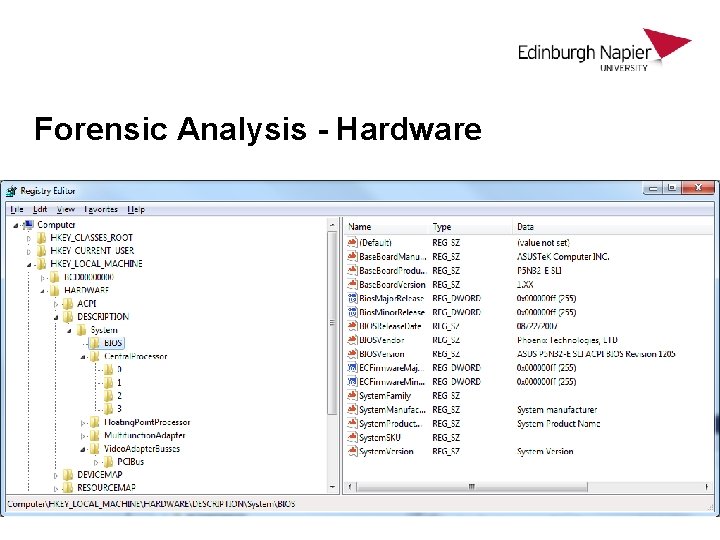Open the Help menu
Image resolution: width=720 pixels, height=540 pixels.
(x=136, y=209)
